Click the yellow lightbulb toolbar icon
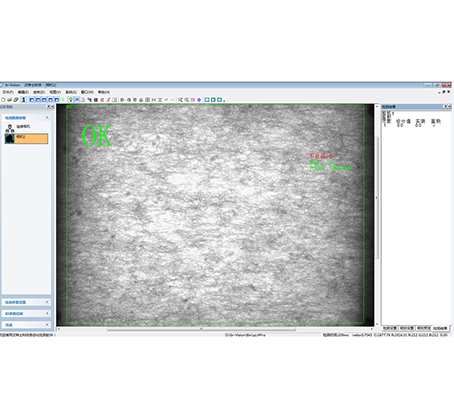454x416 pixels. 71,100
